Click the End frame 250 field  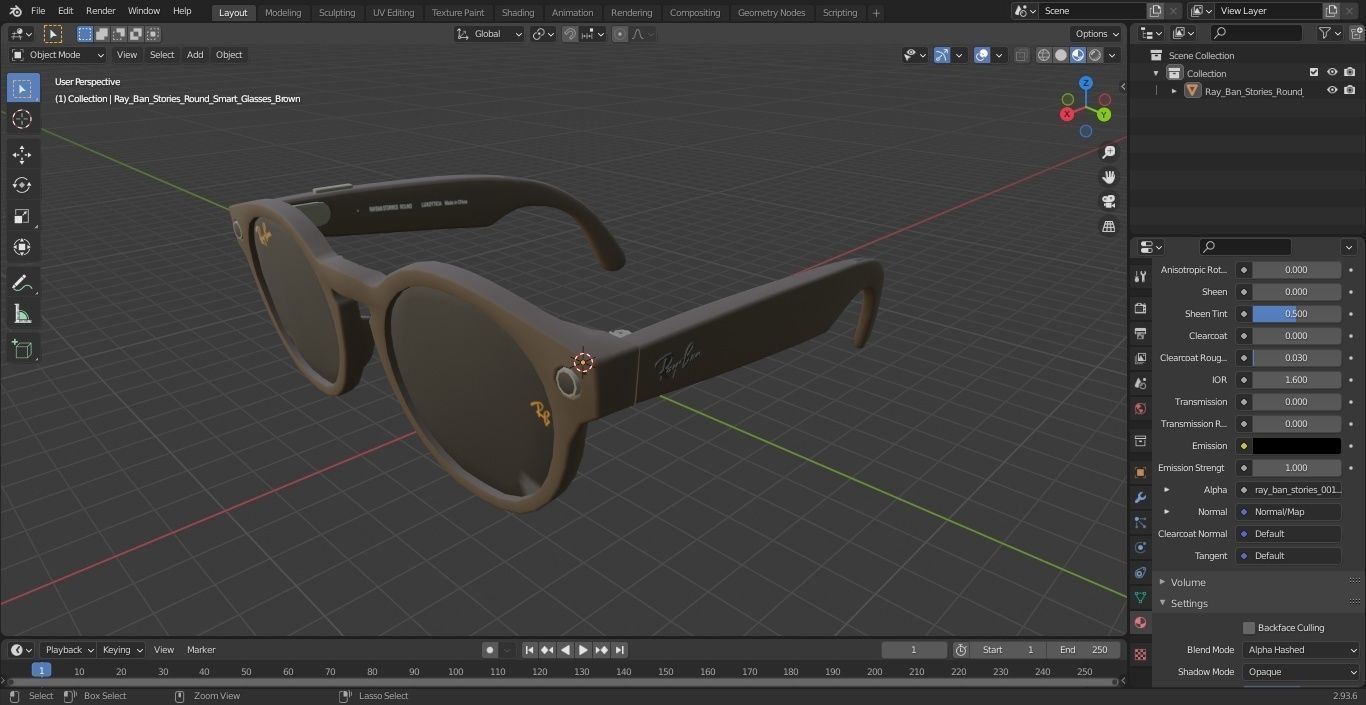1084,650
